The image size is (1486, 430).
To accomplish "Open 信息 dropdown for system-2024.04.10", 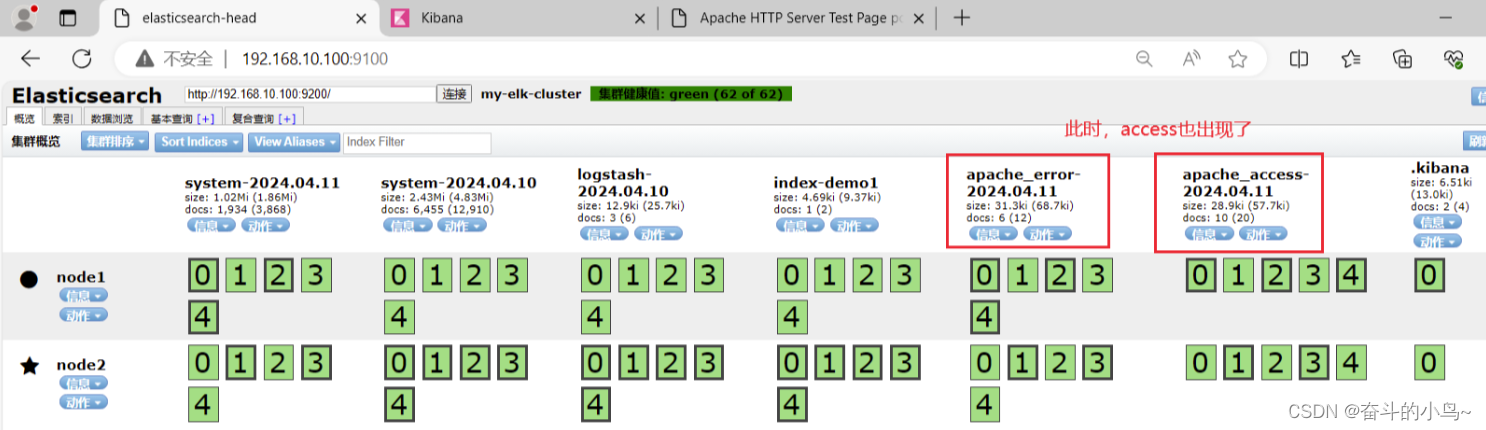I will coord(407,226).
